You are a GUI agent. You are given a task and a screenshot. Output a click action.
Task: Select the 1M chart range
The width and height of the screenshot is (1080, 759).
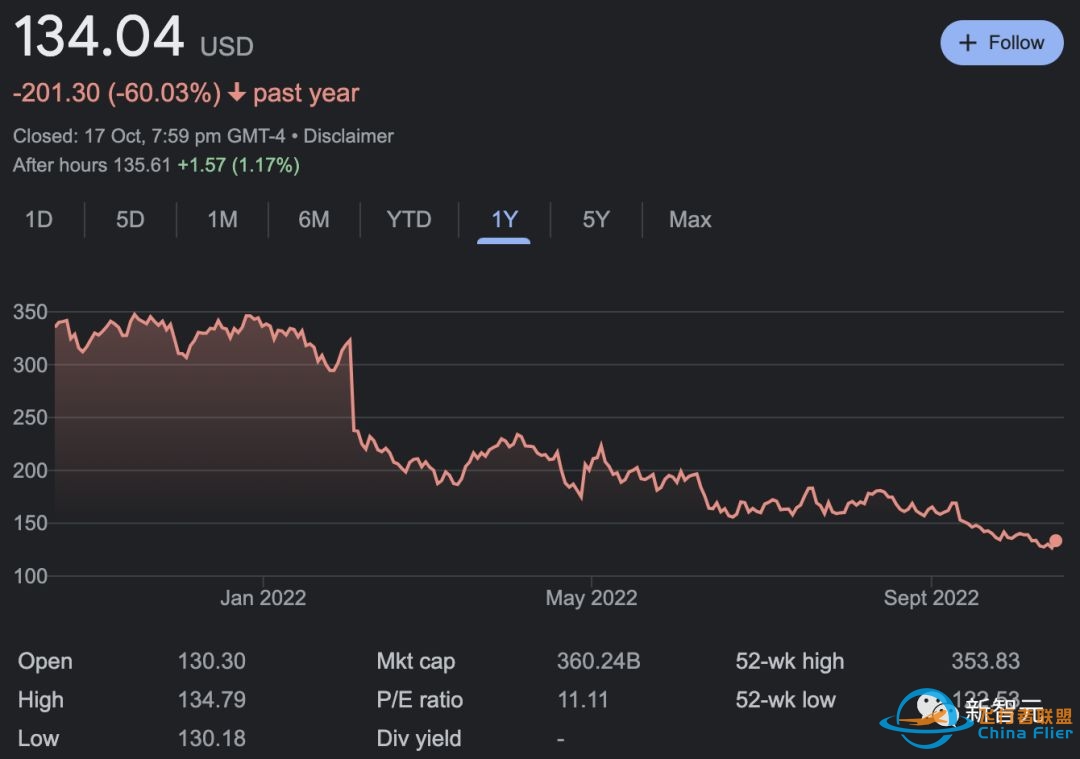click(222, 220)
